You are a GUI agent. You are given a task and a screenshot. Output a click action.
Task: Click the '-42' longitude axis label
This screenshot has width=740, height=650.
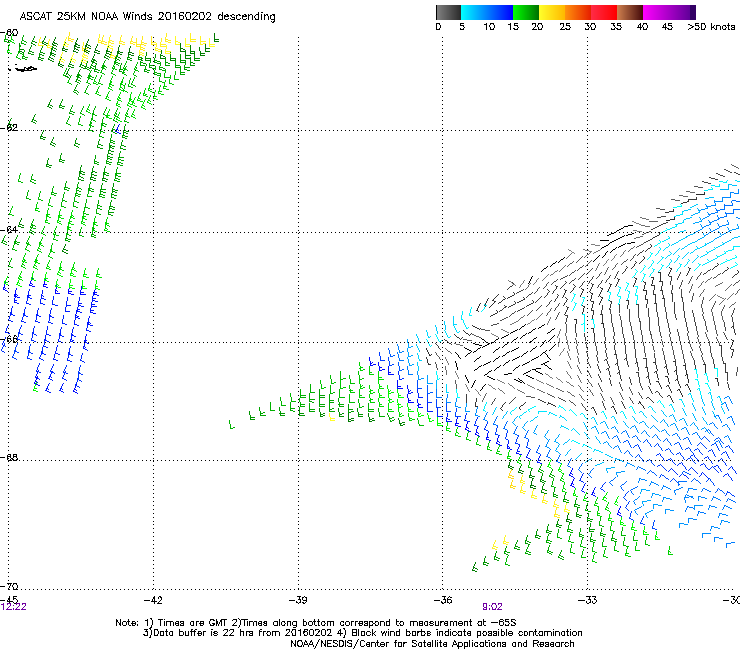[x=153, y=600]
